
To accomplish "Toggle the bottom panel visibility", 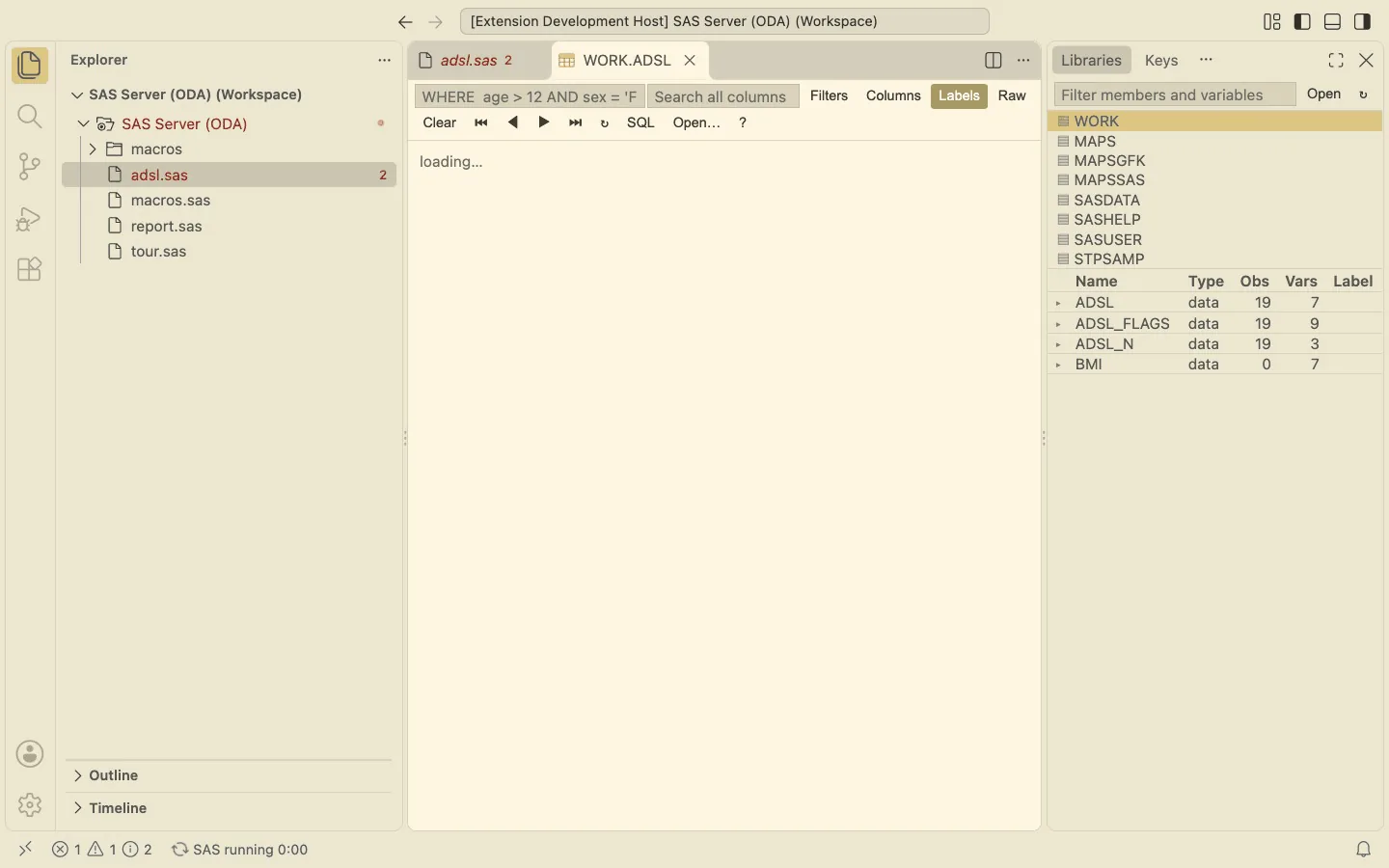I will (1333, 21).
